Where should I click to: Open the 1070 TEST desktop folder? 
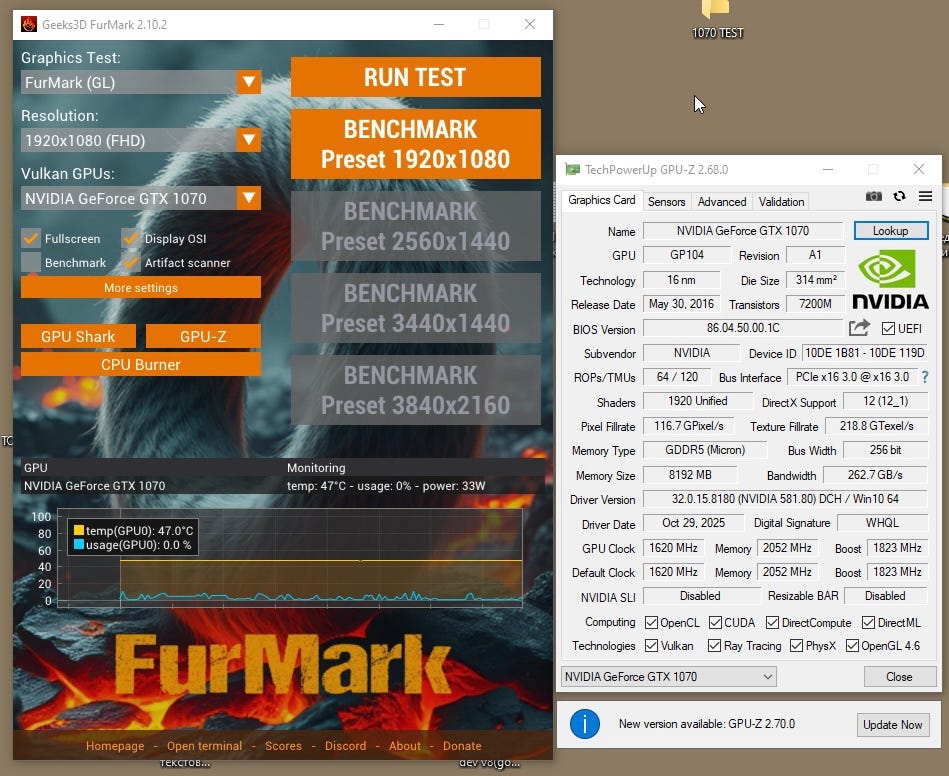[717, 18]
